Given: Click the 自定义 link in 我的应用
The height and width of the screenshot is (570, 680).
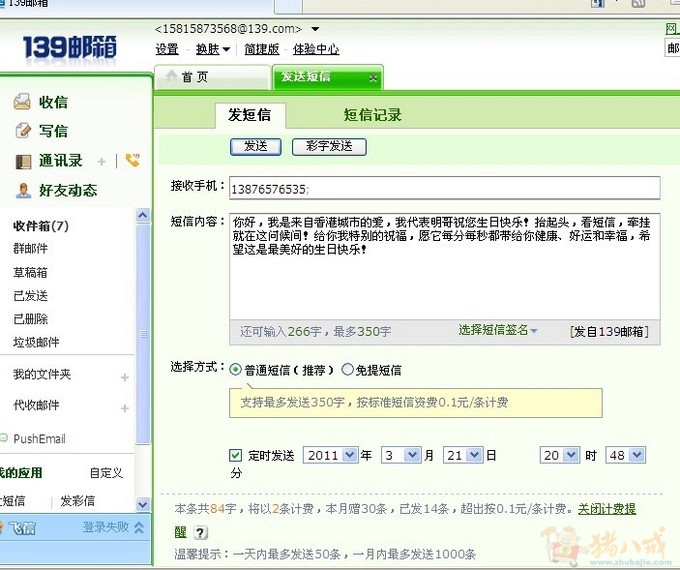Looking at the screenshot, I should pyautogui.click(x=106, y=473).
